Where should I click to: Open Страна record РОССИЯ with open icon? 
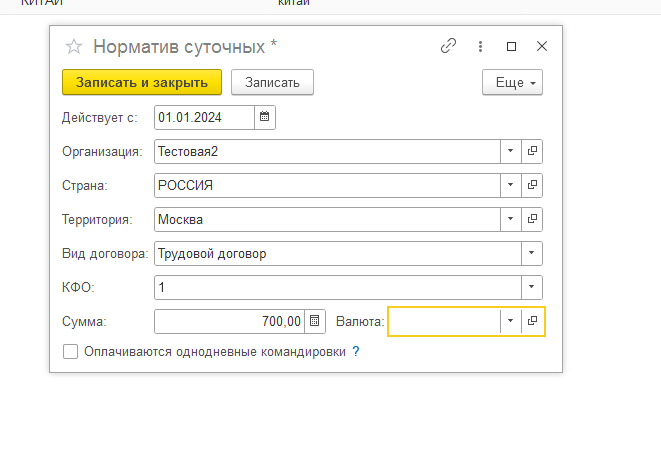coord(532,185)
